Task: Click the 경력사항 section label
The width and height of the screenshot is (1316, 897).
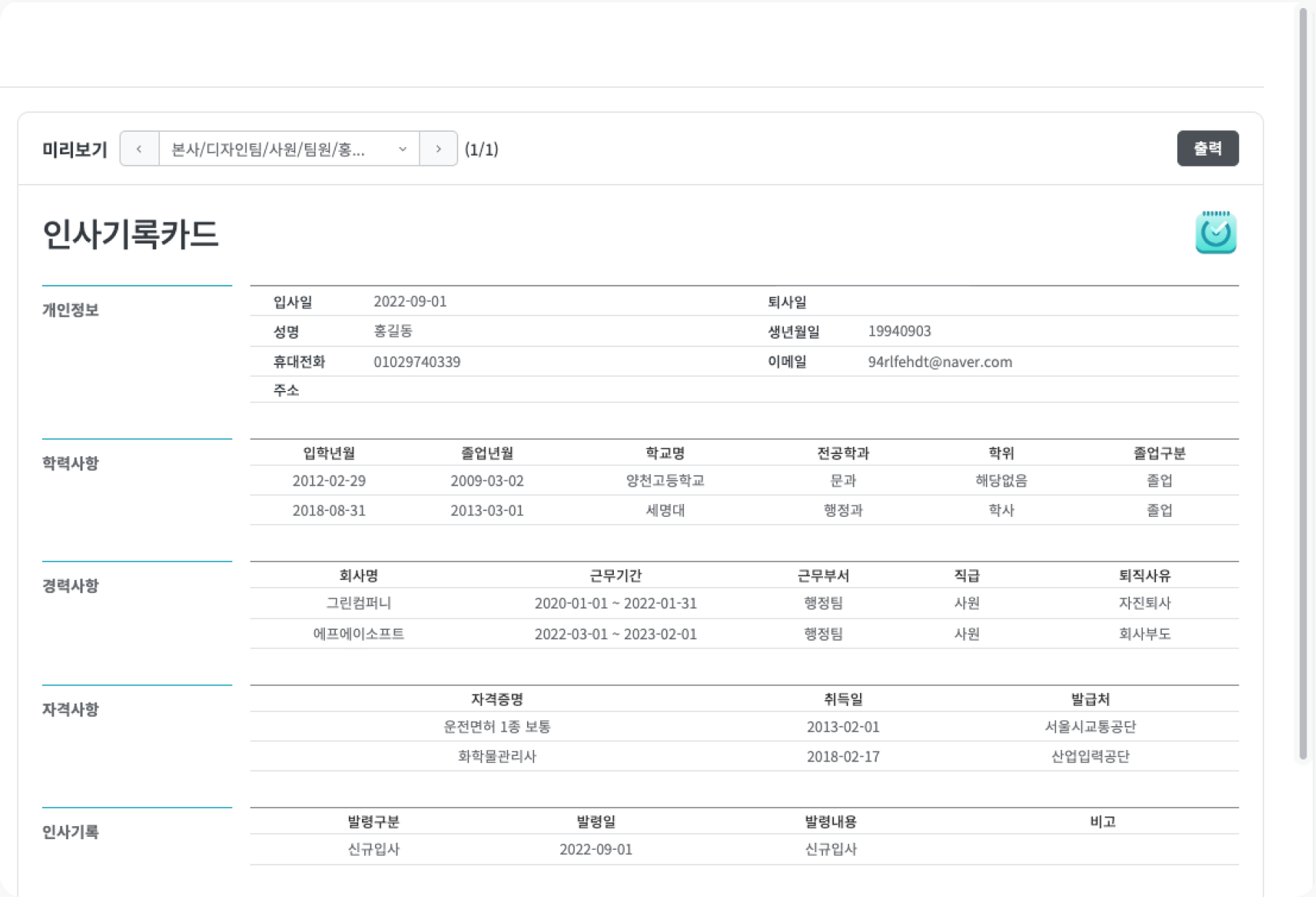Action: click(70, 586)
